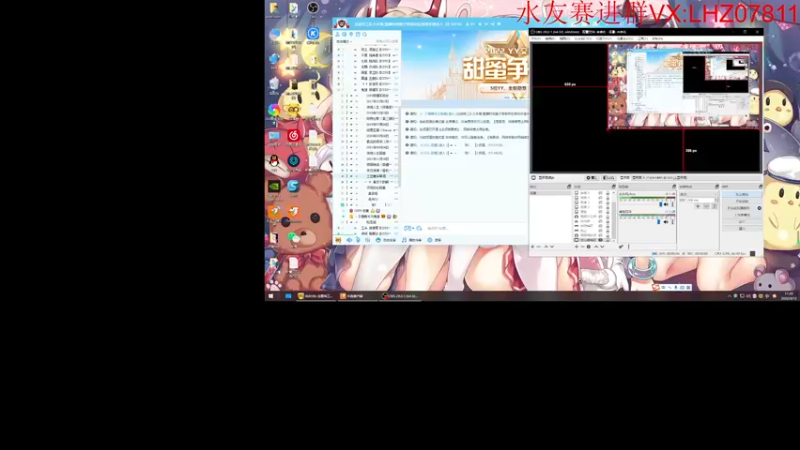Open NetEase Cloud Music red desktop icon

coord(293,135)
